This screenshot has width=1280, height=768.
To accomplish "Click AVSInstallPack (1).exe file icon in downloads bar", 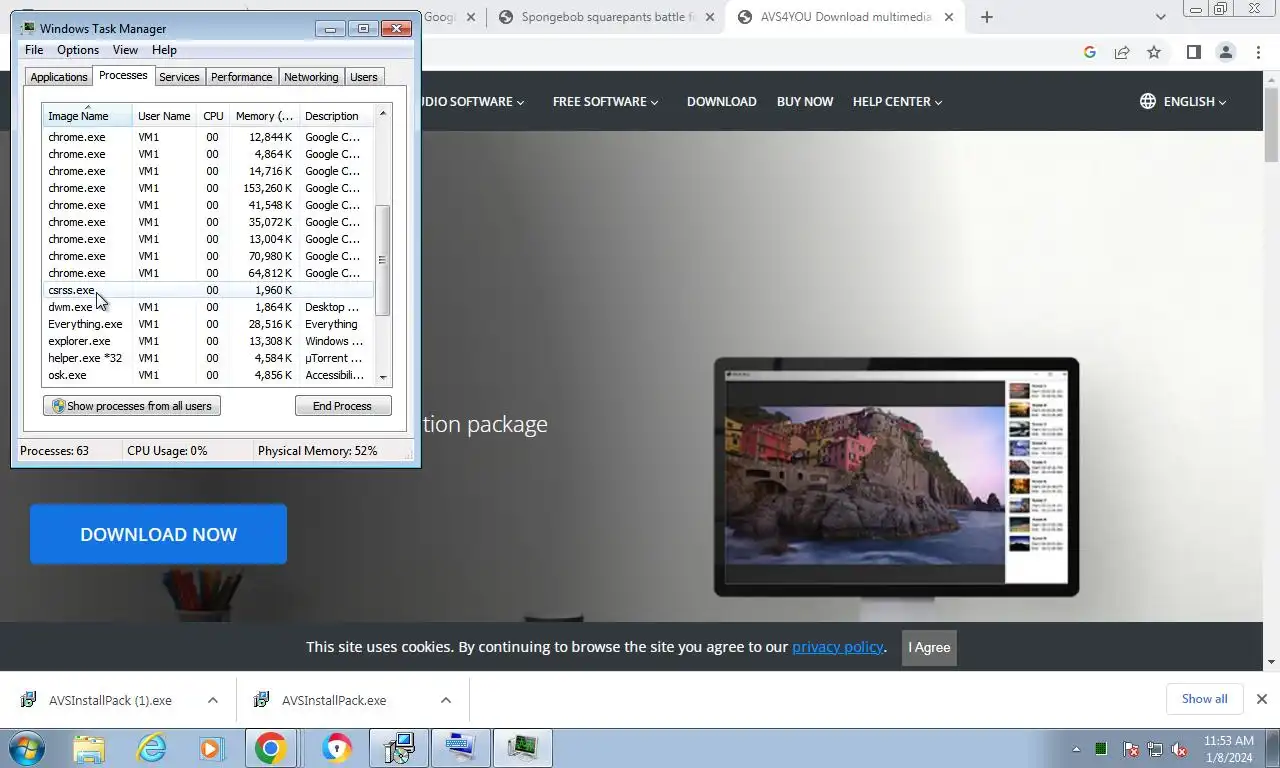I will pos(29,700).
